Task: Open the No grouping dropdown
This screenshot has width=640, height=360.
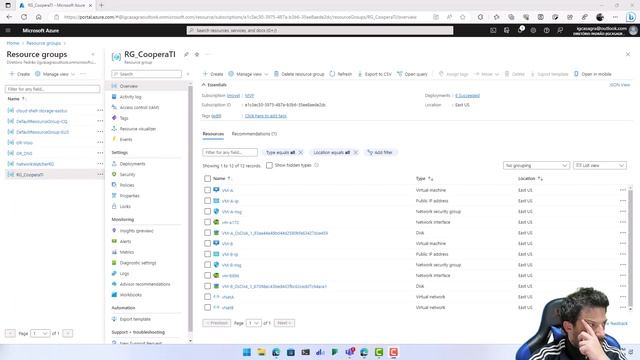Action: pyautogui.click(x=536, y=165)
